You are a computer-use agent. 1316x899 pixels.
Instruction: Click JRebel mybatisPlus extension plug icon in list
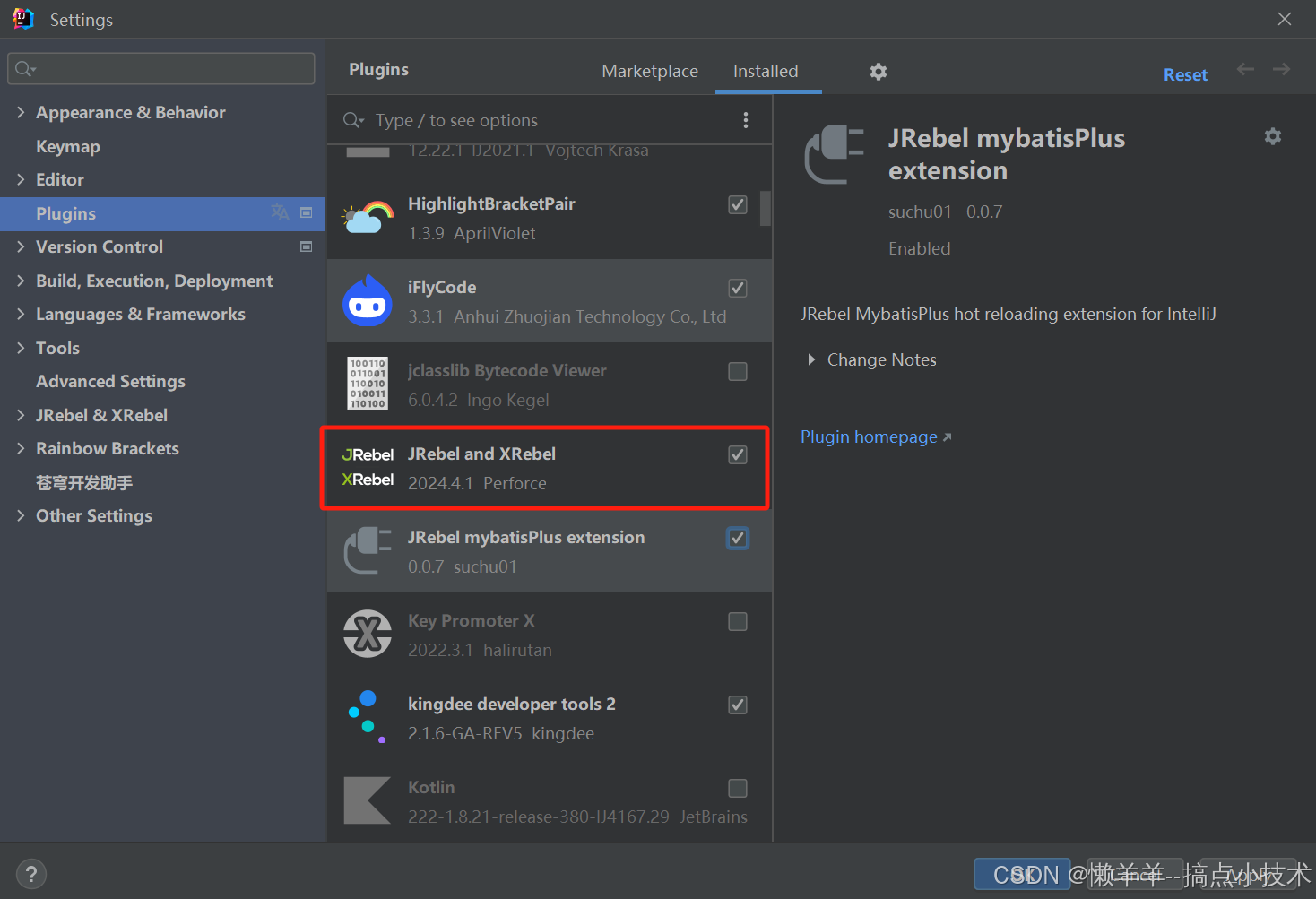click(368, 550)
